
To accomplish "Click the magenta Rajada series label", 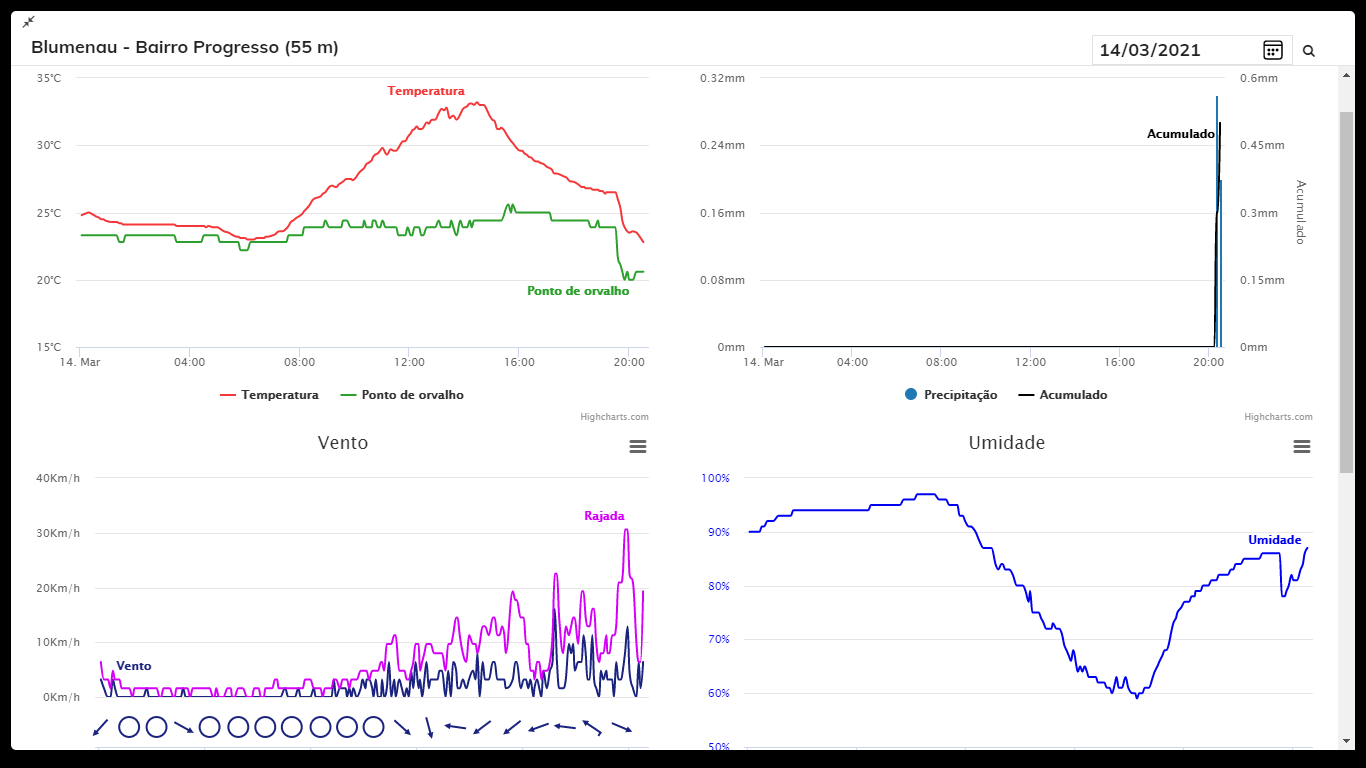I will click(x=604, y=516).
